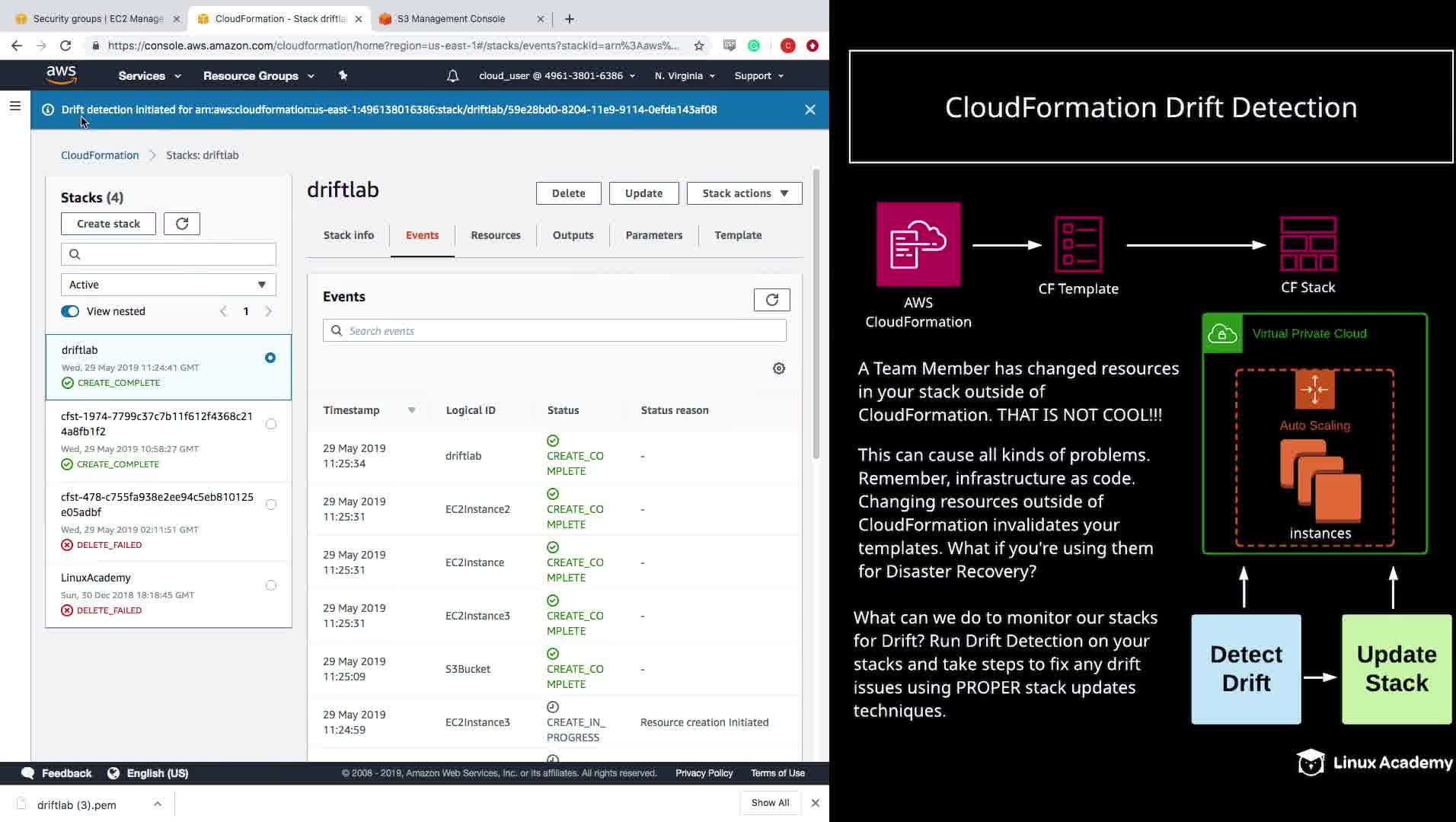1456x822 pixels.
Task: Open the notifications bell
Action: [452, 75]
